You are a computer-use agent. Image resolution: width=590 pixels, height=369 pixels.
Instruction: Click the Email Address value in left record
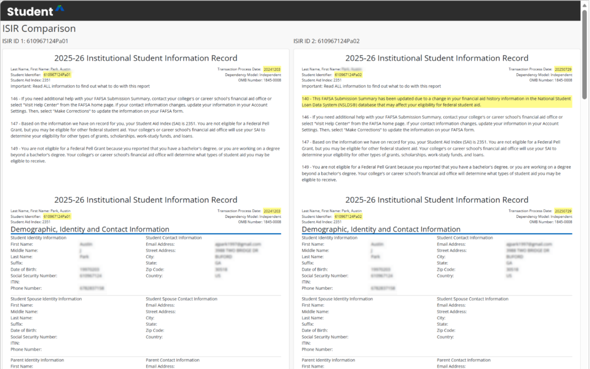click(238, 244)
